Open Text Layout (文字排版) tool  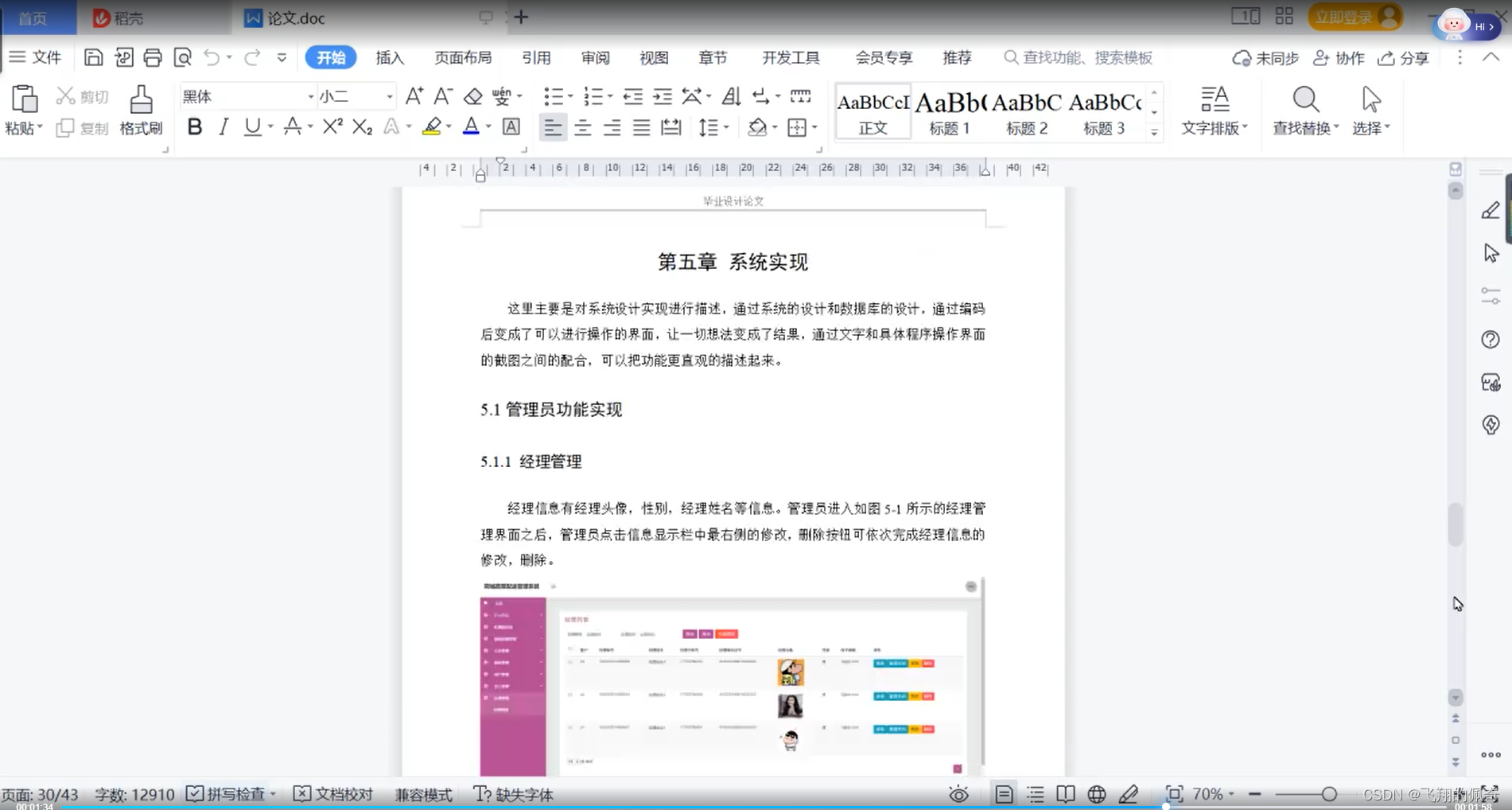pyautogui.click(x=1214, y=111)
